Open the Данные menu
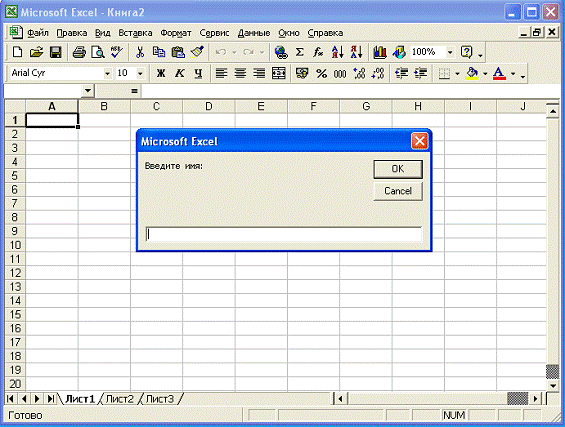This screenshot has width=565, height=427. pyautogui.click(x=254, y=33)
